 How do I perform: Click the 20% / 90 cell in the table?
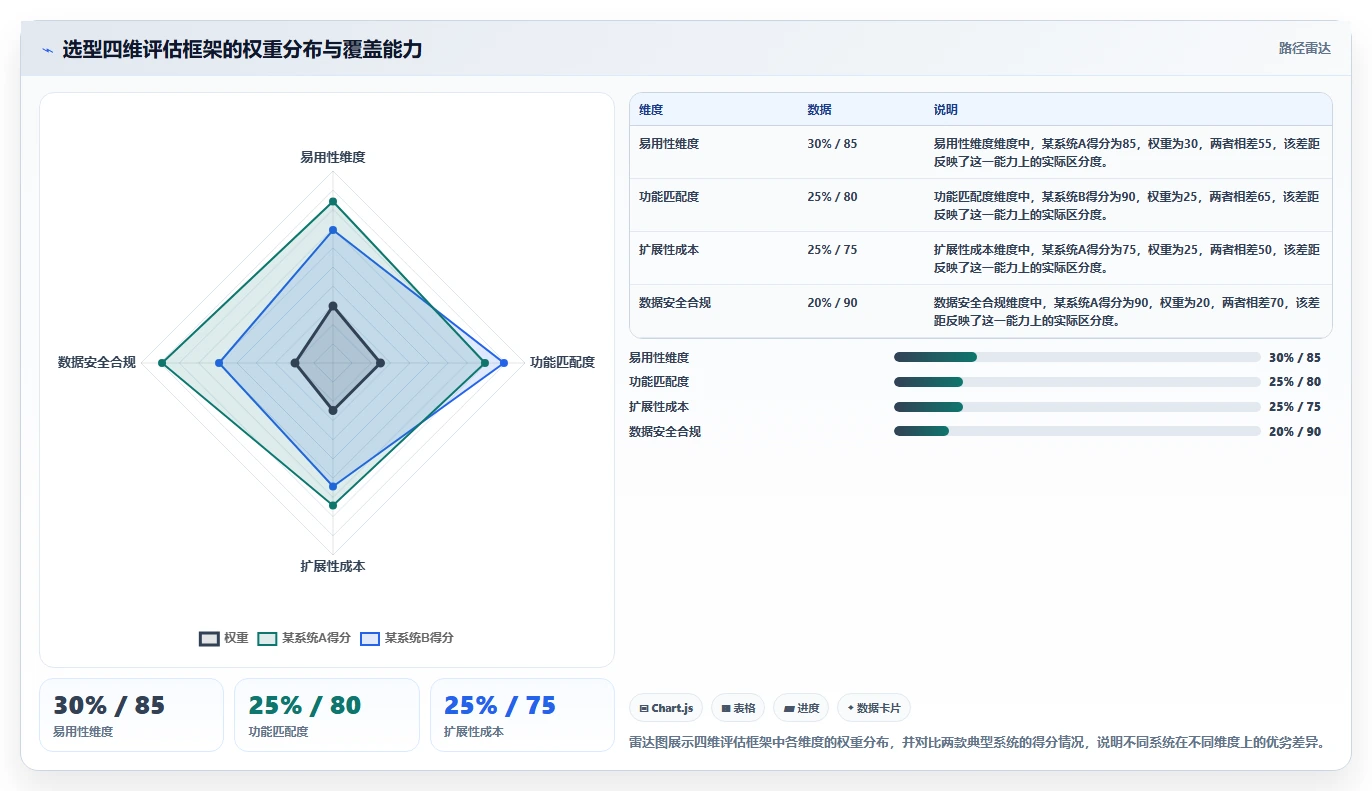click(x=832, y=303)
